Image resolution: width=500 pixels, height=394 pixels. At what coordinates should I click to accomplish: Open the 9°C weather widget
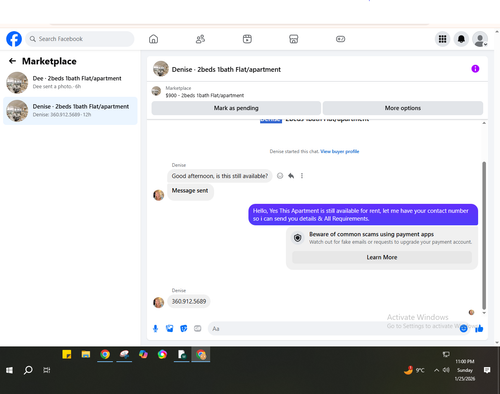pyautogui.click(x=414, y=370)
